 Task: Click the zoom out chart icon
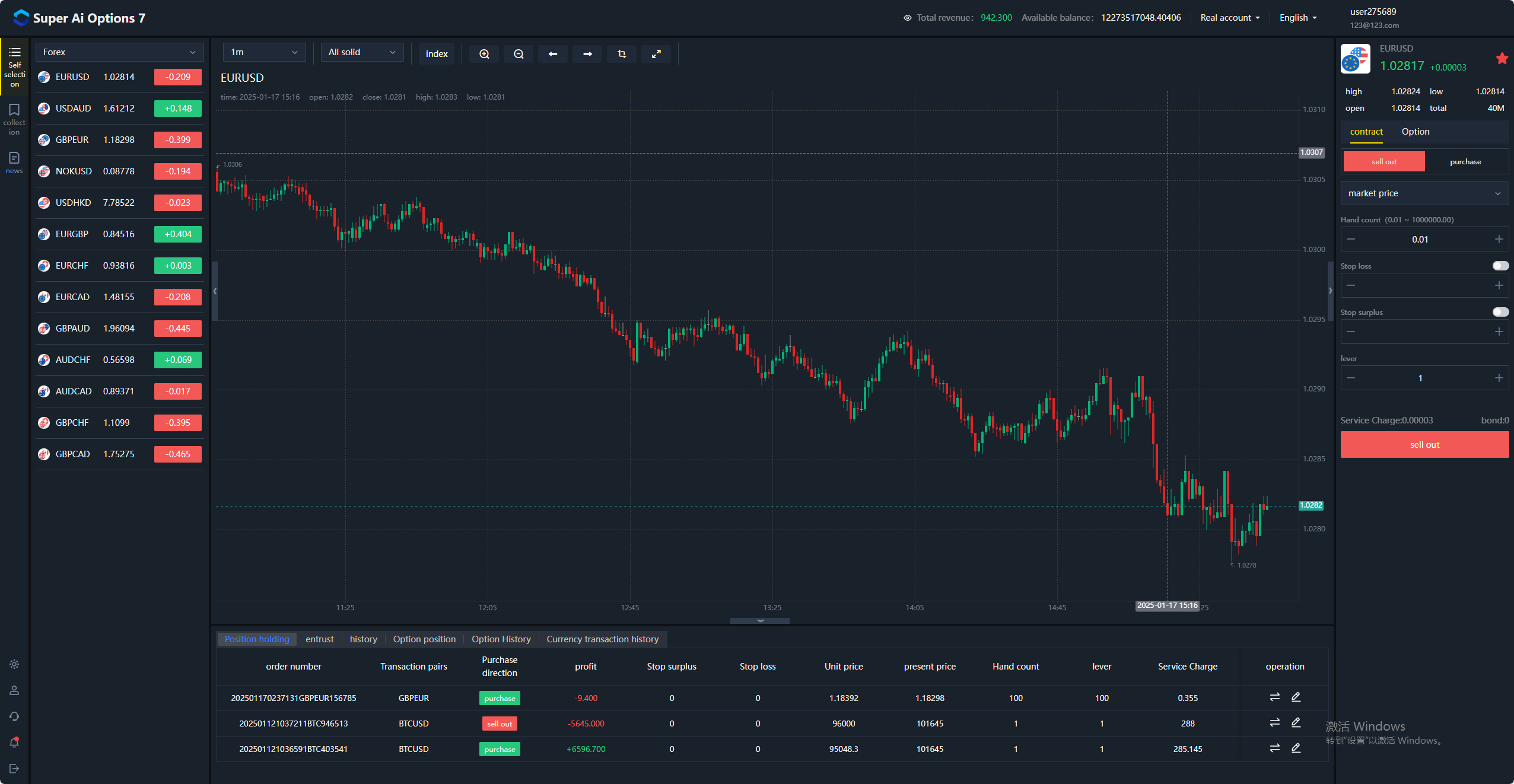point(519,54)
